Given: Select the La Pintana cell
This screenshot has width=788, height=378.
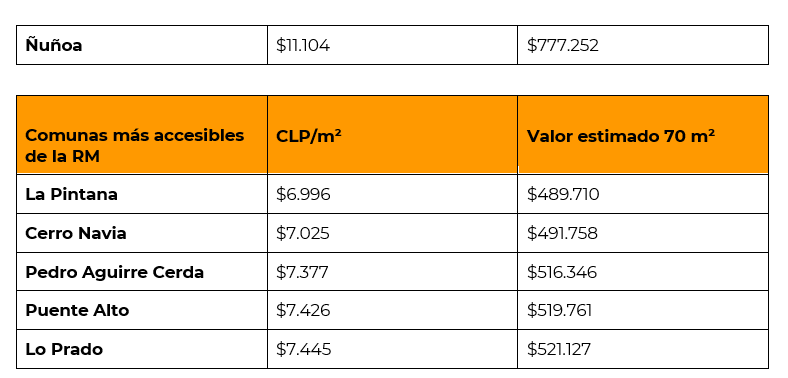Looking at the screenshot, I should coord(142,194).
